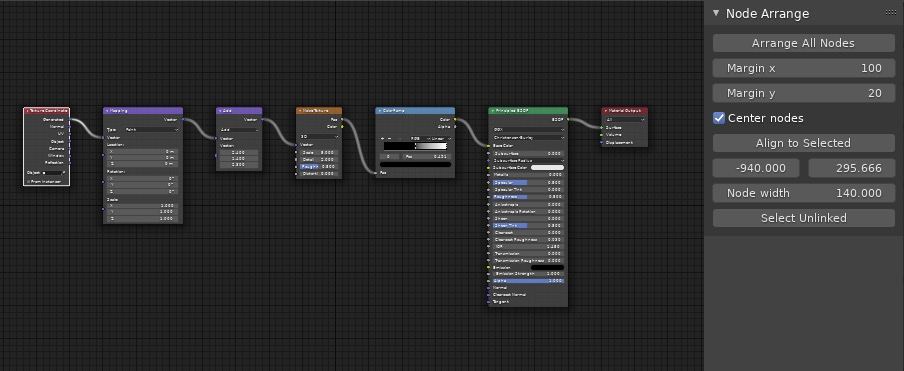Click the Fac output socket of Noise Texture
This screenshot has height=371, width=904.
click(342, 119)
